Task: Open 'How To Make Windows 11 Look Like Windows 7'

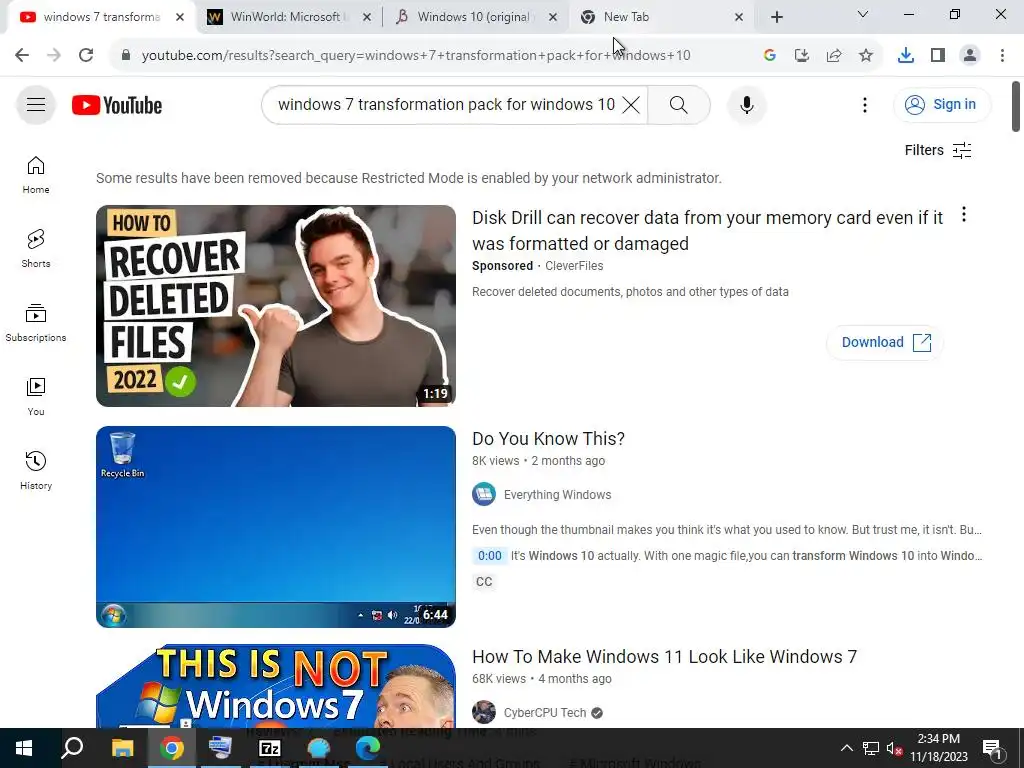Action: click(x=664, y=656)
